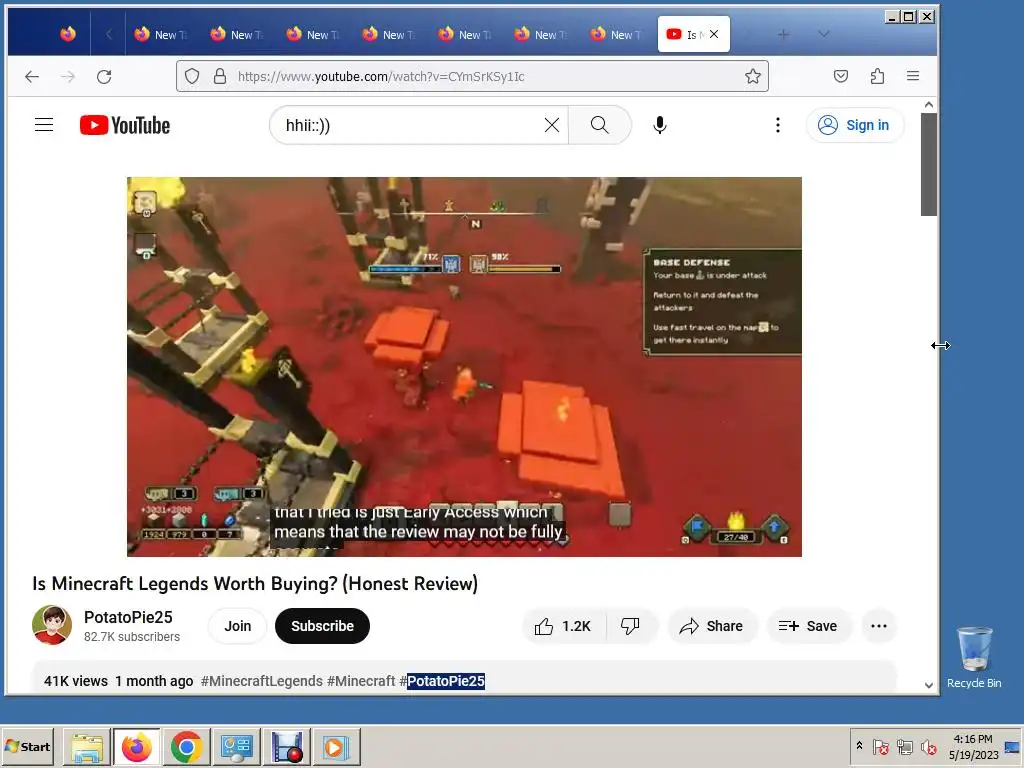Open more actions ellipsis menu

879,626
